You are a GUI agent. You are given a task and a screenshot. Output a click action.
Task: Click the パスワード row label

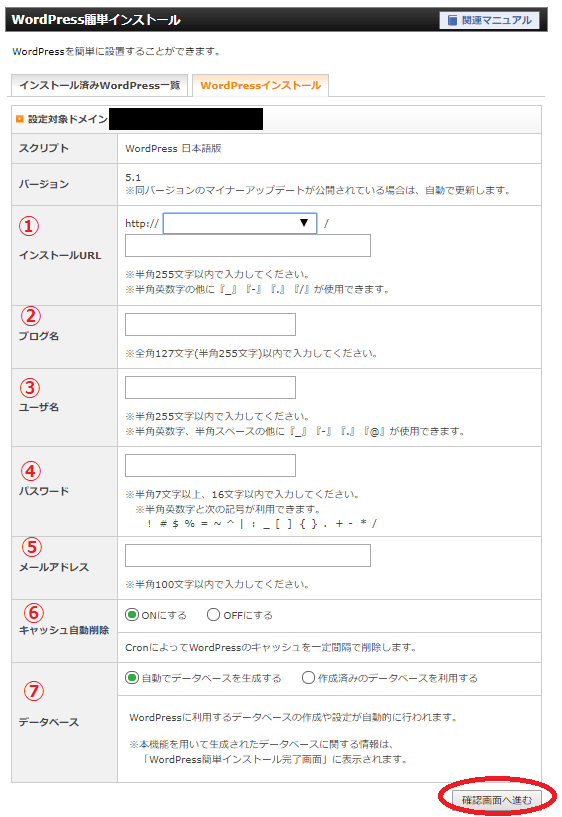pyautogui.click(x=44, y=491)
